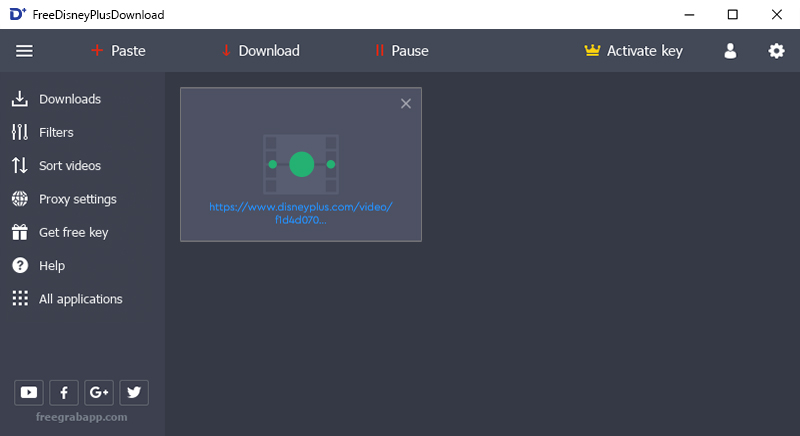Viewport: 800px width, 436px height.
Task: Click the film strip loading thumbnail
Action: point(301,164)
